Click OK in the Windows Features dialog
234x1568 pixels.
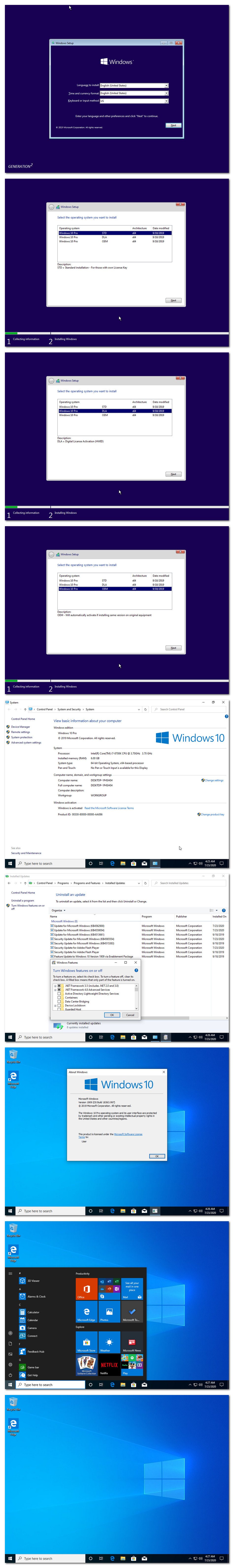tap(112, 1015)
